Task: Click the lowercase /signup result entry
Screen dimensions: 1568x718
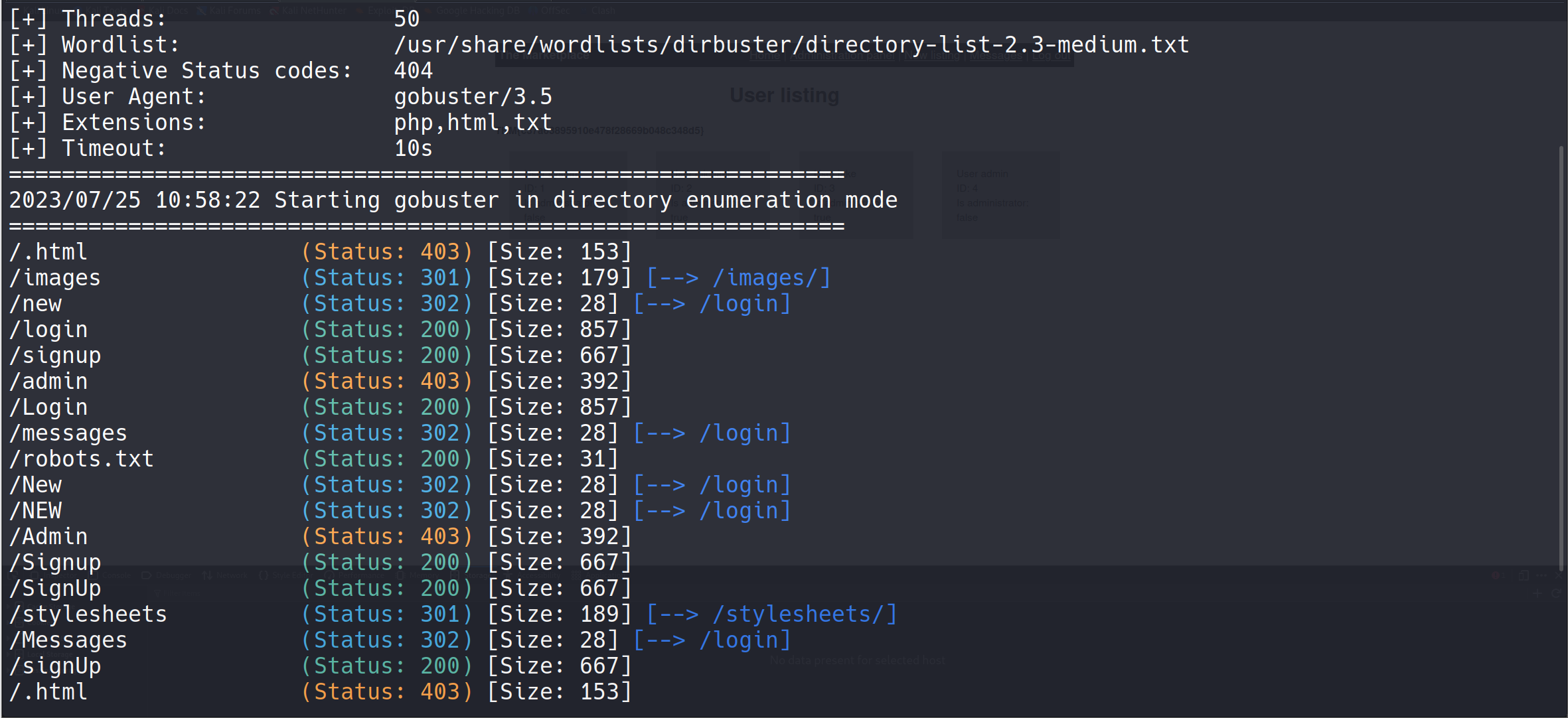Action: [x=55, y=356]
